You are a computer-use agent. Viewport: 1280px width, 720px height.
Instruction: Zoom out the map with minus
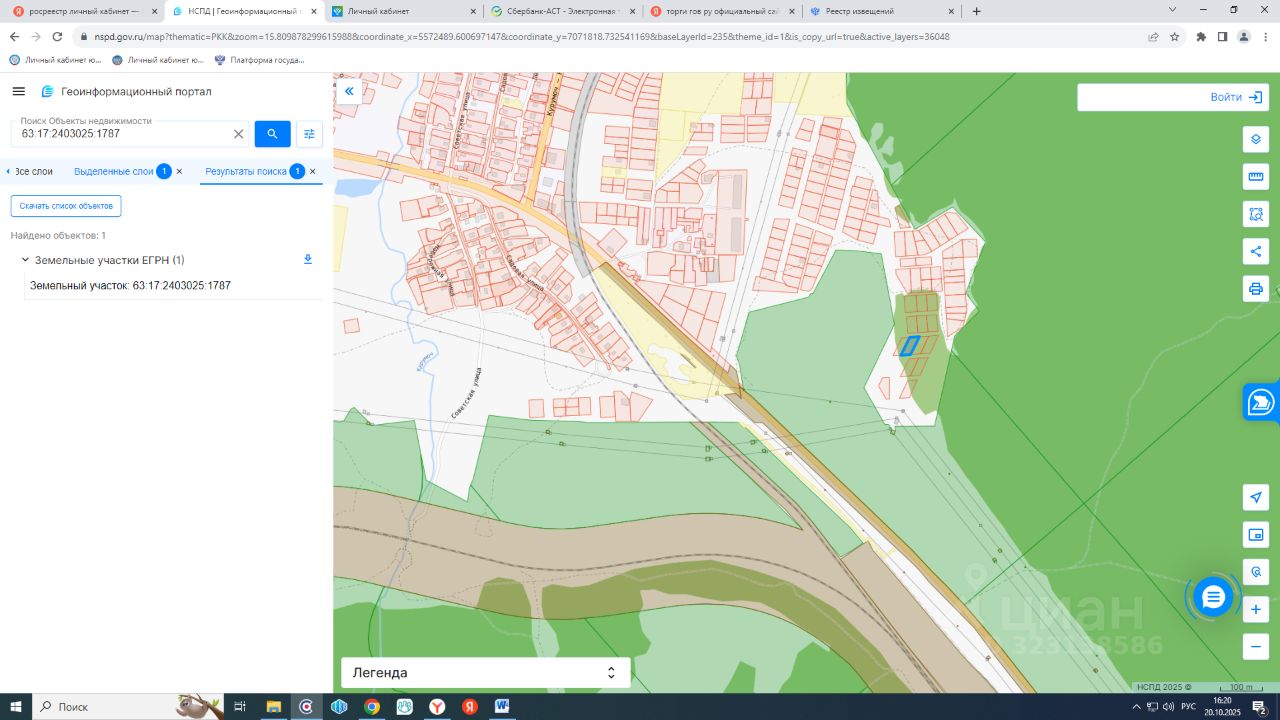[x=1255, y=646]
